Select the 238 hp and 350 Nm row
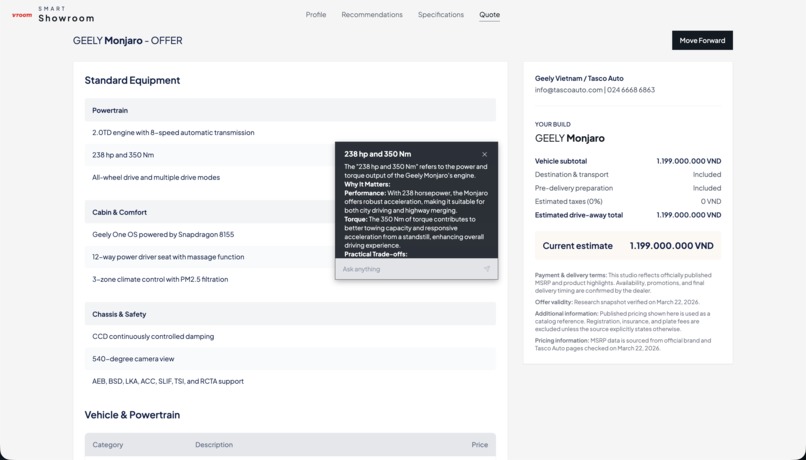This screenshot has height=460, width=806. point(210,155)
